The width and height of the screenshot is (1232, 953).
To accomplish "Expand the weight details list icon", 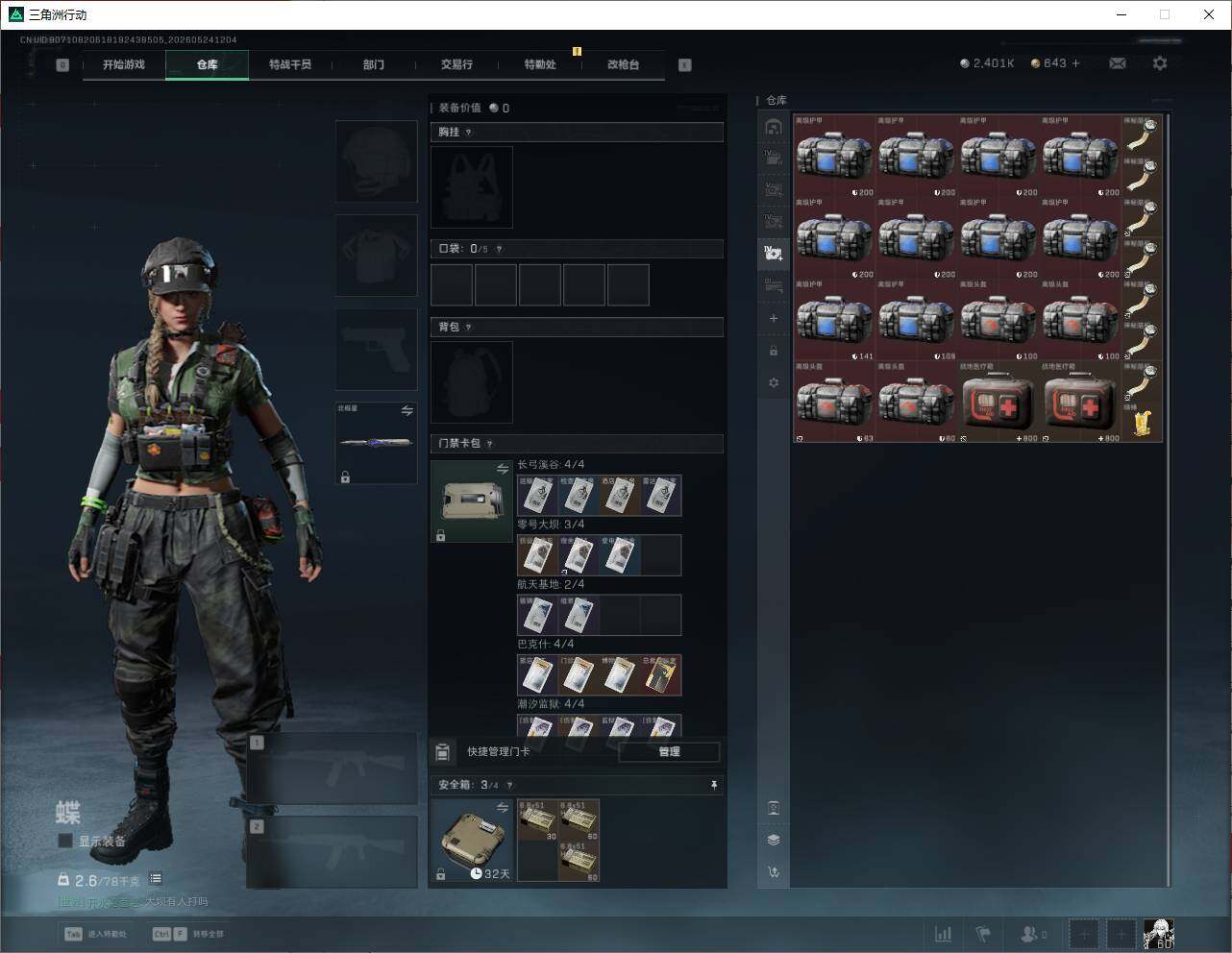I will (156, 879).
